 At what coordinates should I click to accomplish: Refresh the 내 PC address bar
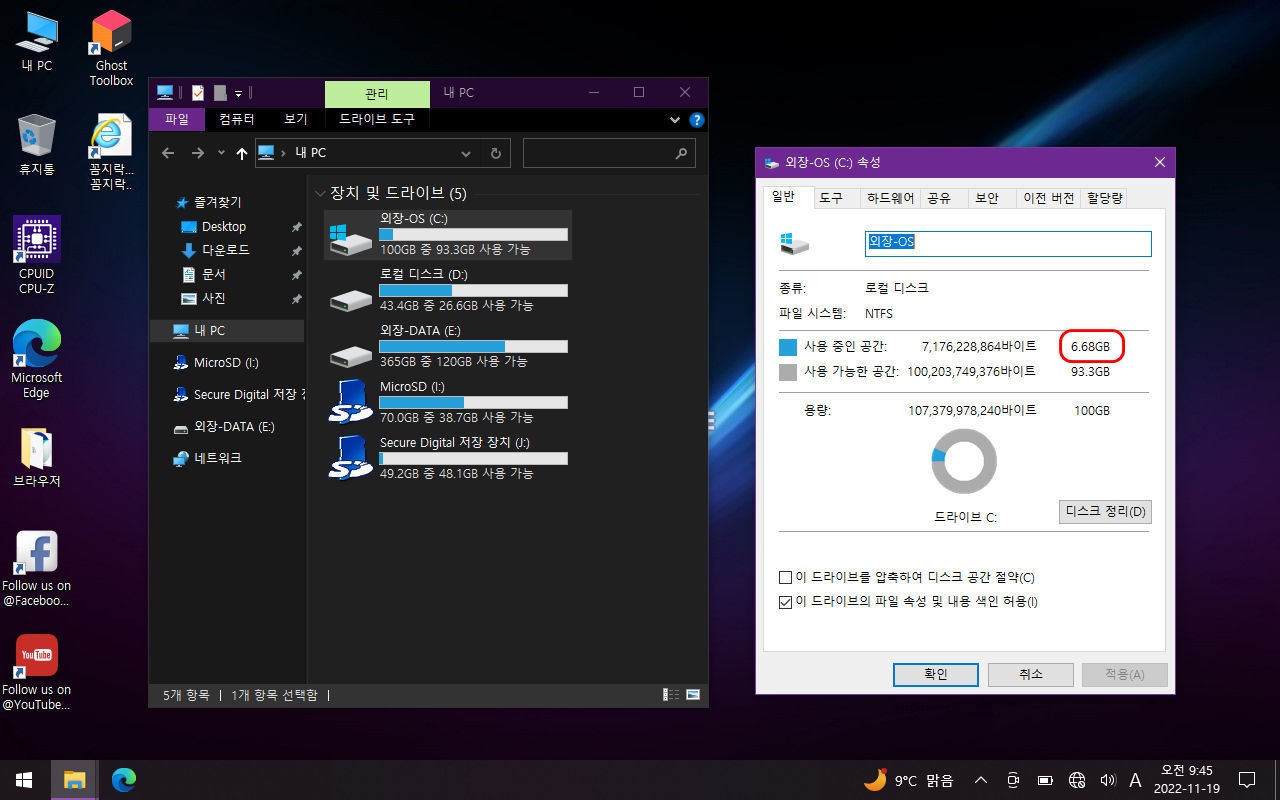coord(496,153)
